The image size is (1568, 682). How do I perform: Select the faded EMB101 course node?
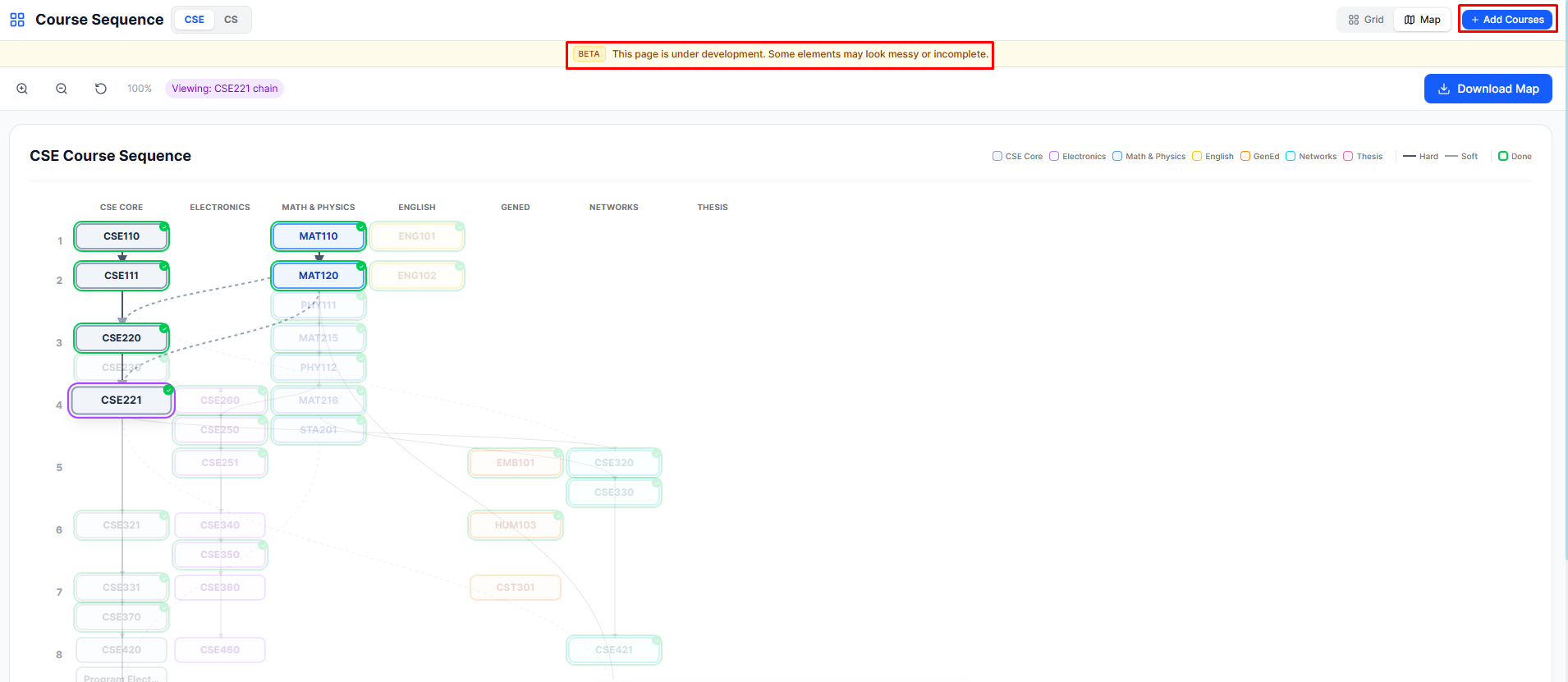tap(516, 463)
